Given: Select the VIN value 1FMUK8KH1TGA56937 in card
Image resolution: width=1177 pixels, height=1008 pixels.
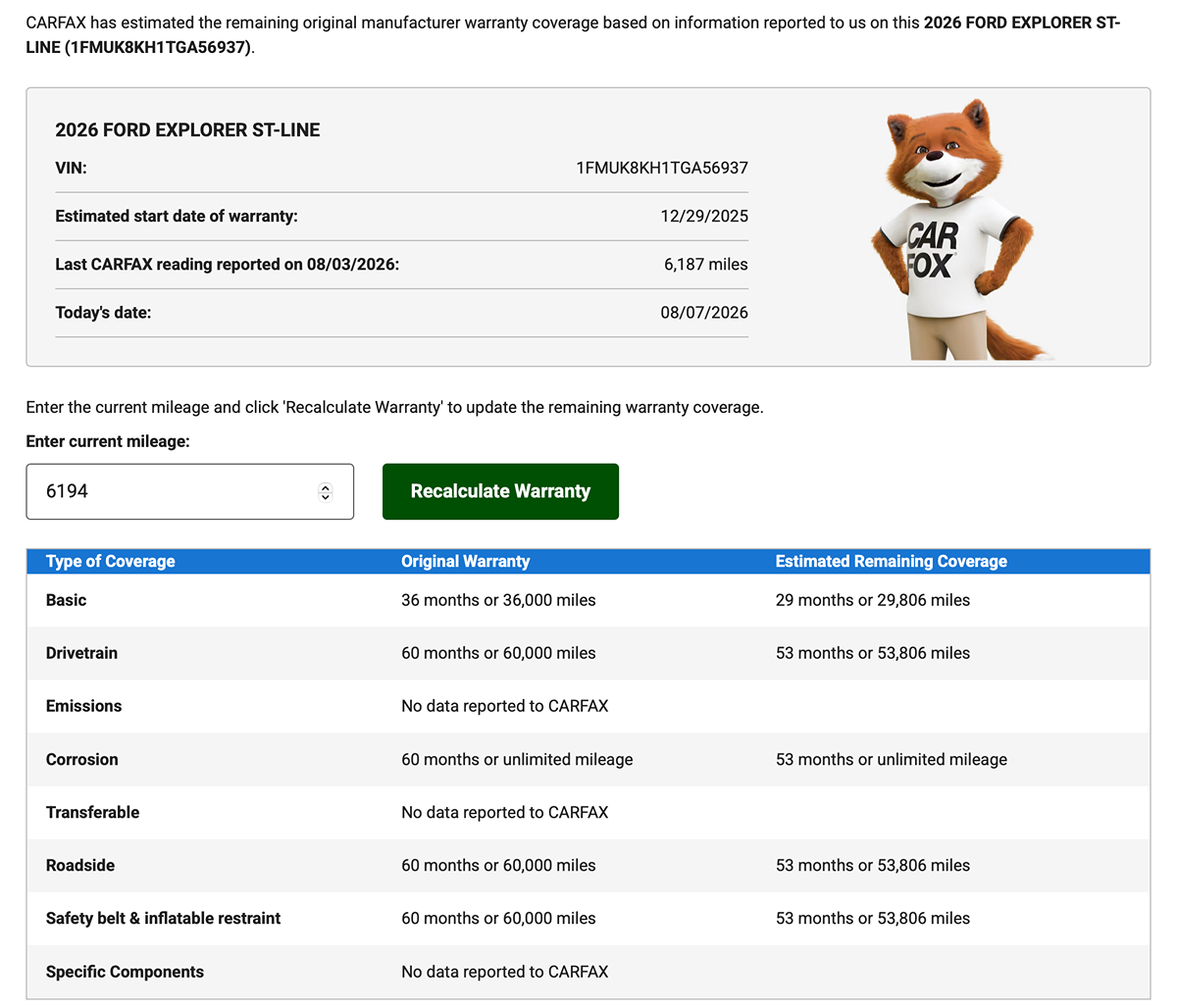Looking at the screenshot, I should (x=662, y=168).
